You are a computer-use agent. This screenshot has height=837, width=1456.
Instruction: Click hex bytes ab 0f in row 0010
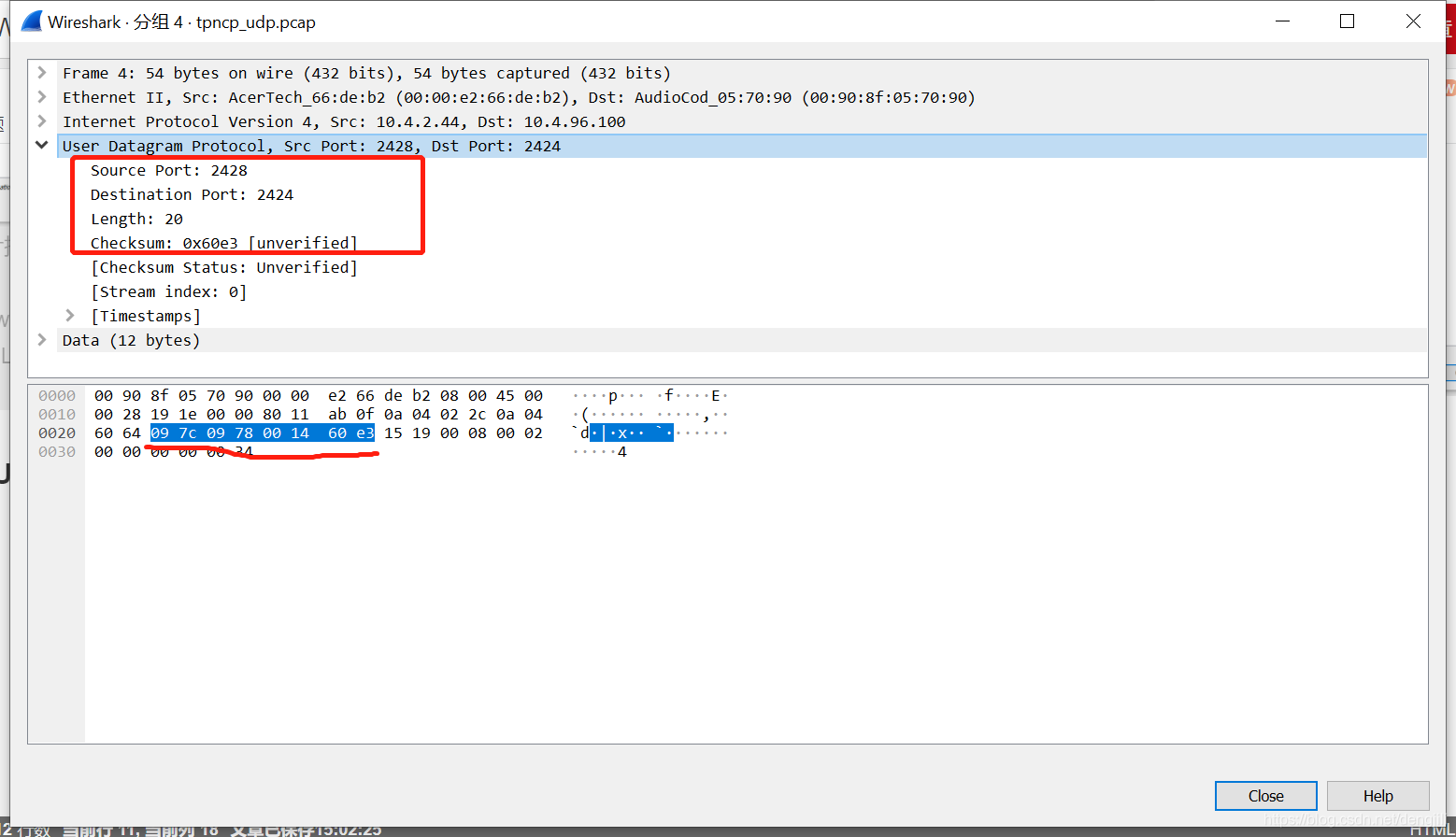351,415
